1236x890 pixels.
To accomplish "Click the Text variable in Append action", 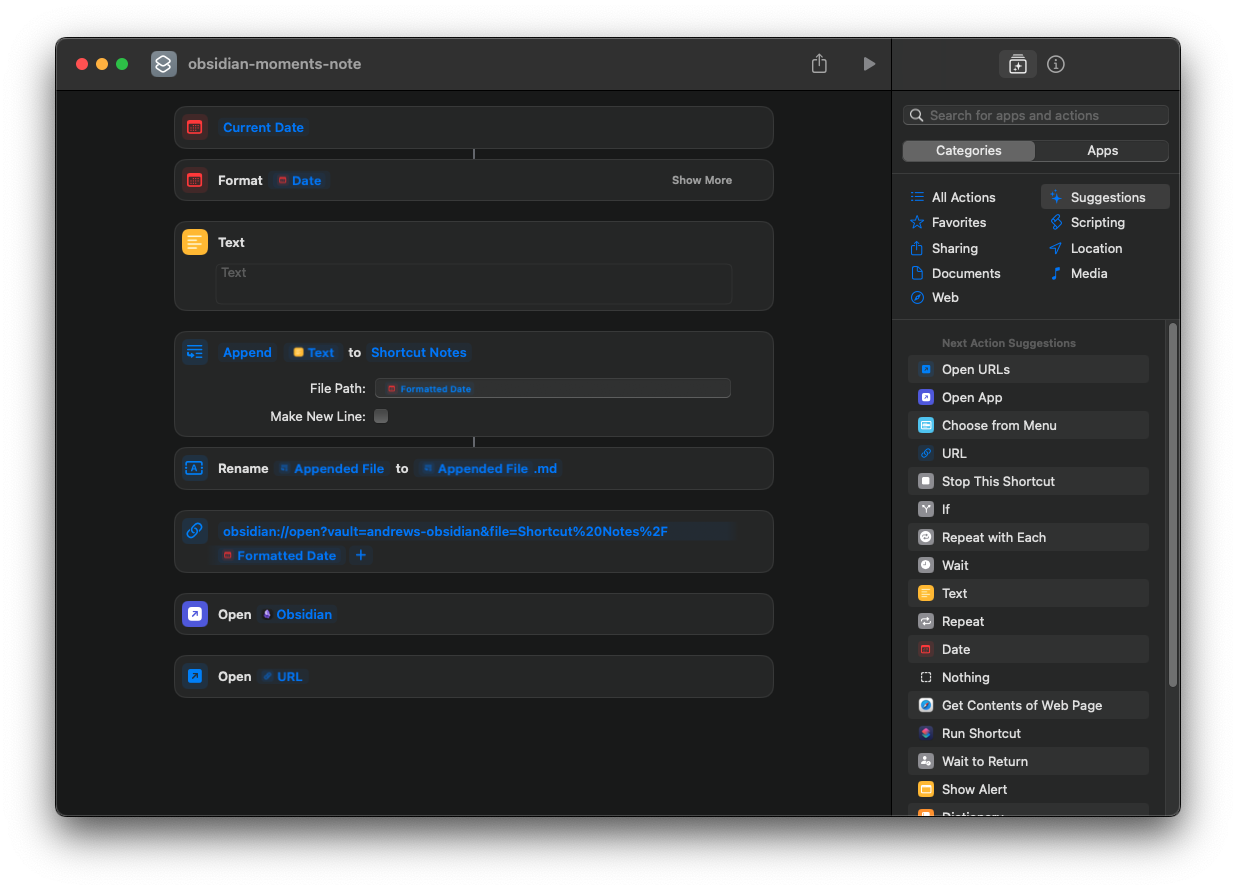I will (x=313, y=352).
